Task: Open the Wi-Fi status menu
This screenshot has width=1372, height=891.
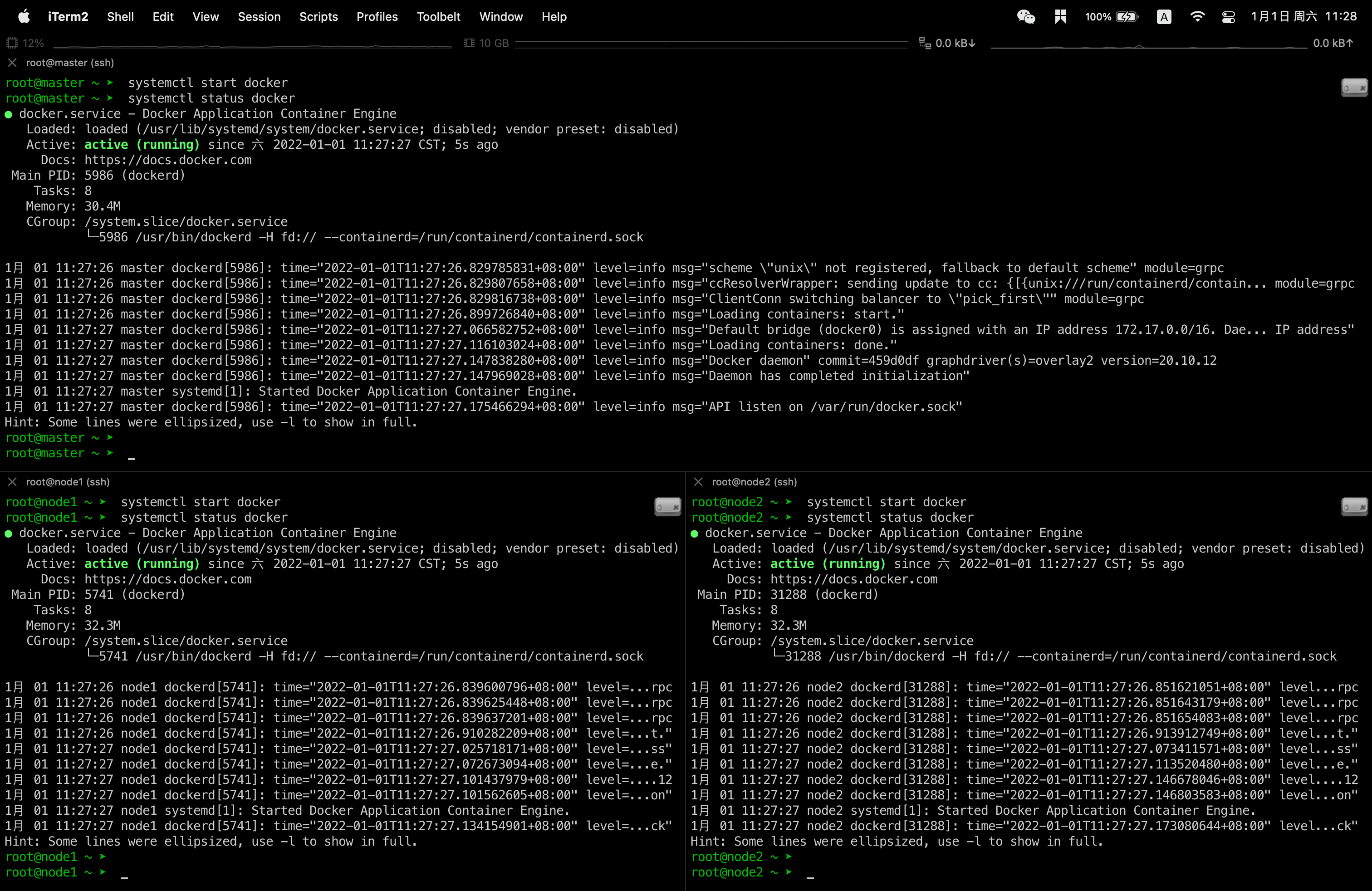Action: coord(1197,17)
